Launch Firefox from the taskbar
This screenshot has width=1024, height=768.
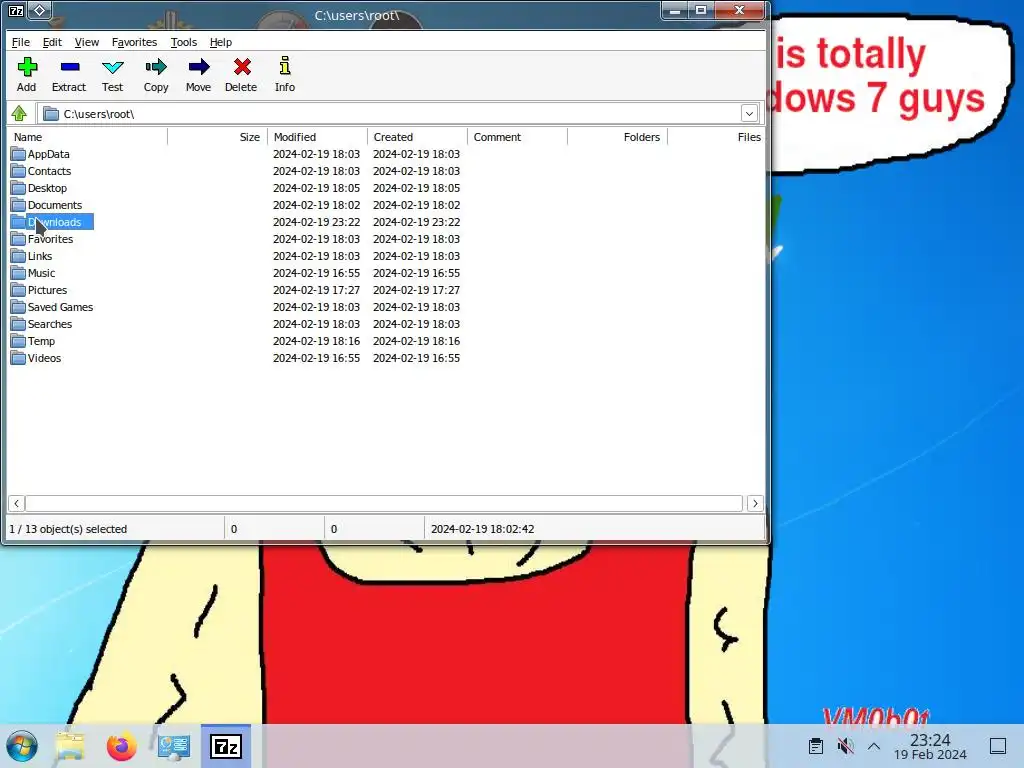click(x=121, y=746)
